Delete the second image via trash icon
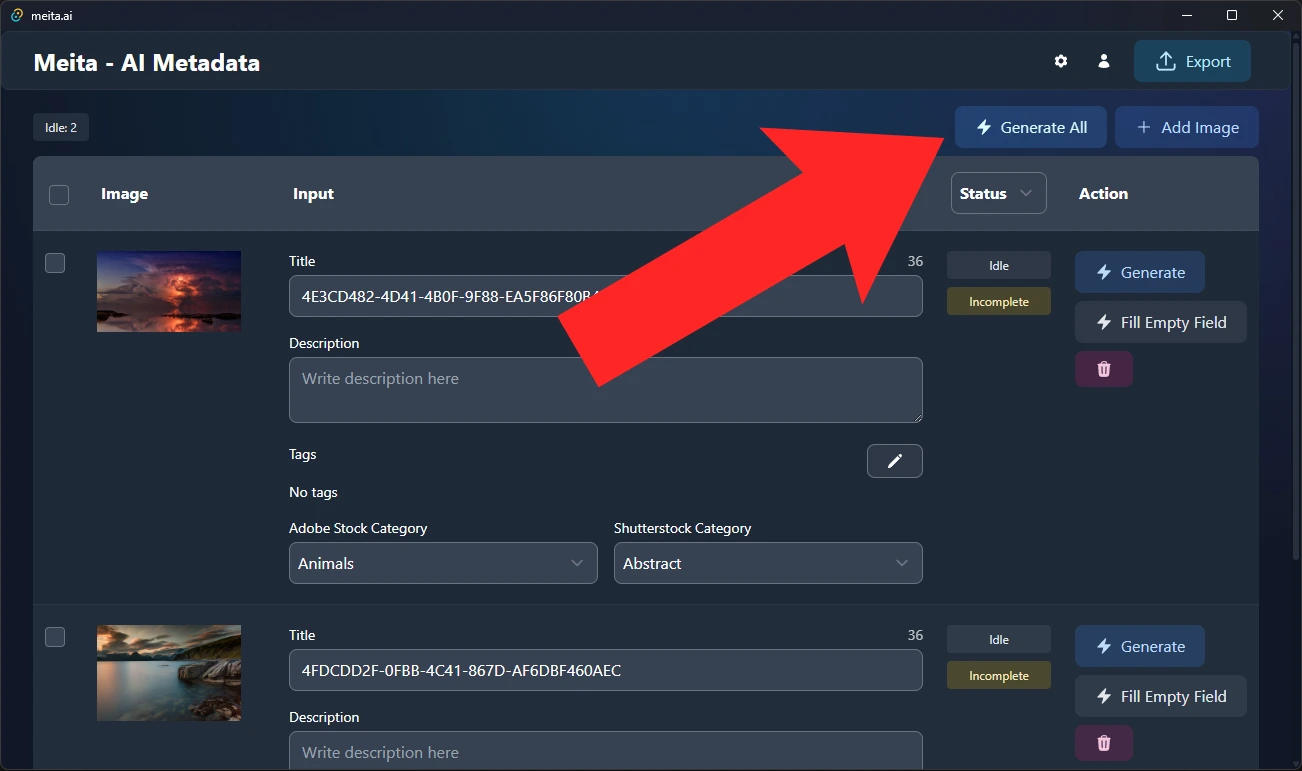Screen dimensions: 1302x771 pos(1103,742)
